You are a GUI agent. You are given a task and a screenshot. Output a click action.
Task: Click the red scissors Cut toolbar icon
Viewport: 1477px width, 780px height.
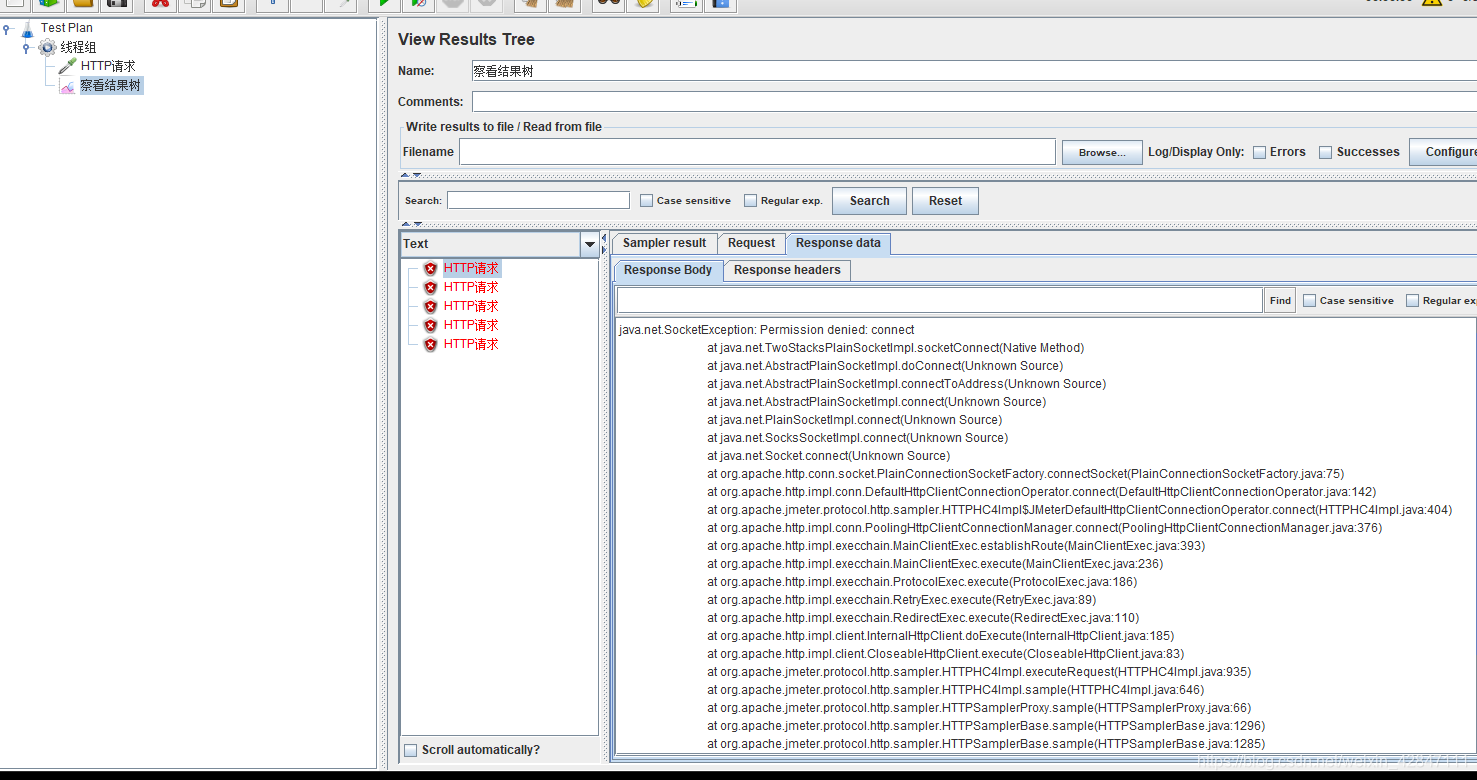point(159,3)
